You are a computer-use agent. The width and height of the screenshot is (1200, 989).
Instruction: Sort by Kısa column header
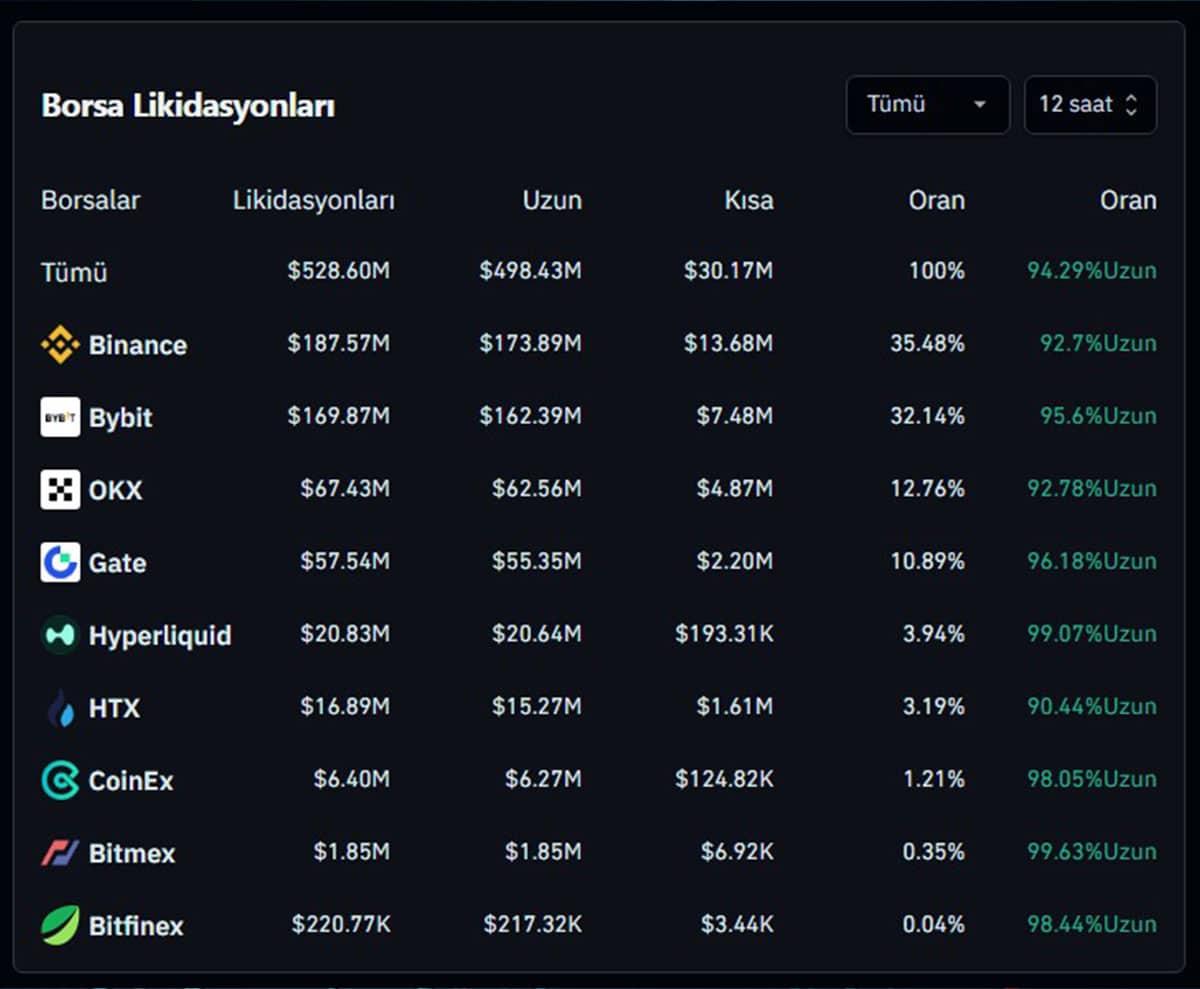click(x=749, y=200)
